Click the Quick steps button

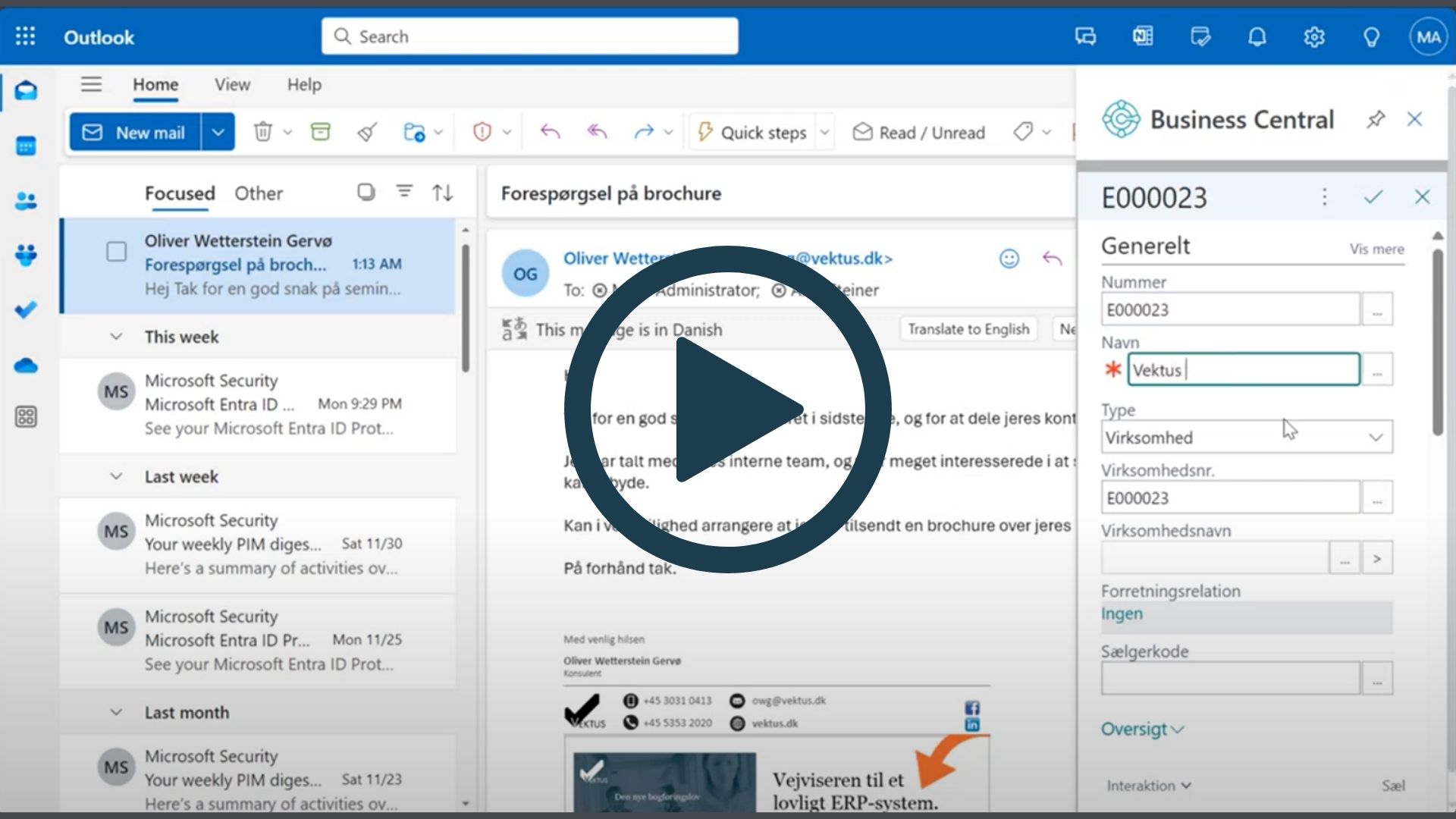click(752, 132)
